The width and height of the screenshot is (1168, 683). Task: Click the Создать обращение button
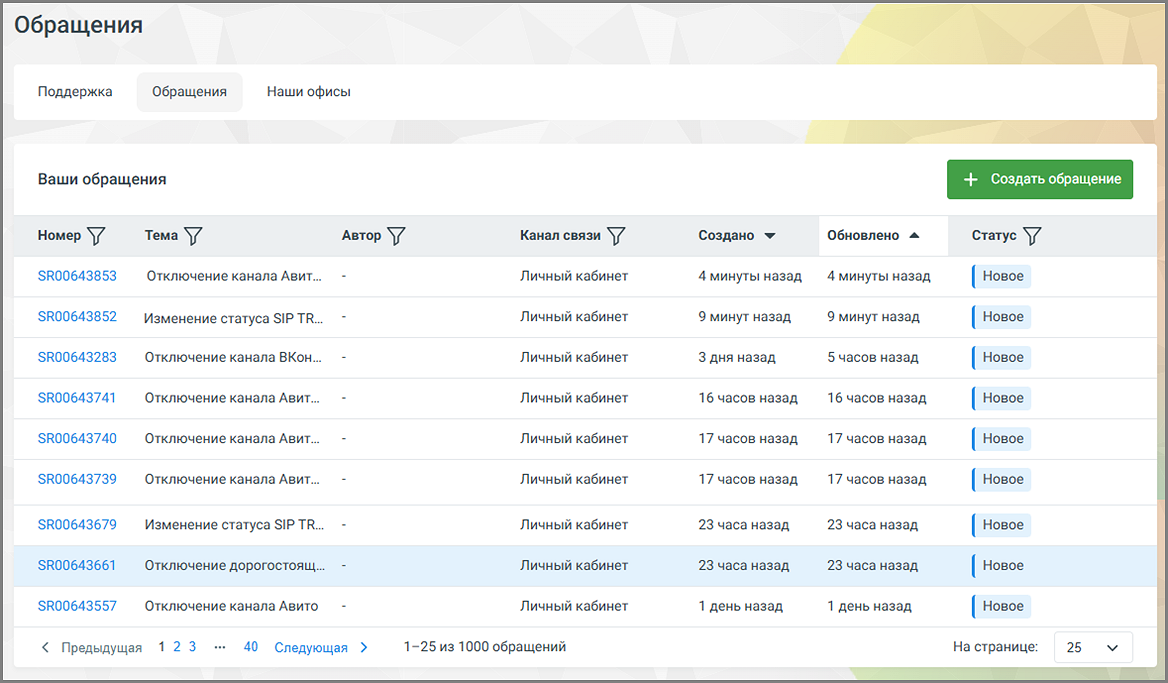pyautogui.click(x=1040, y=180)
